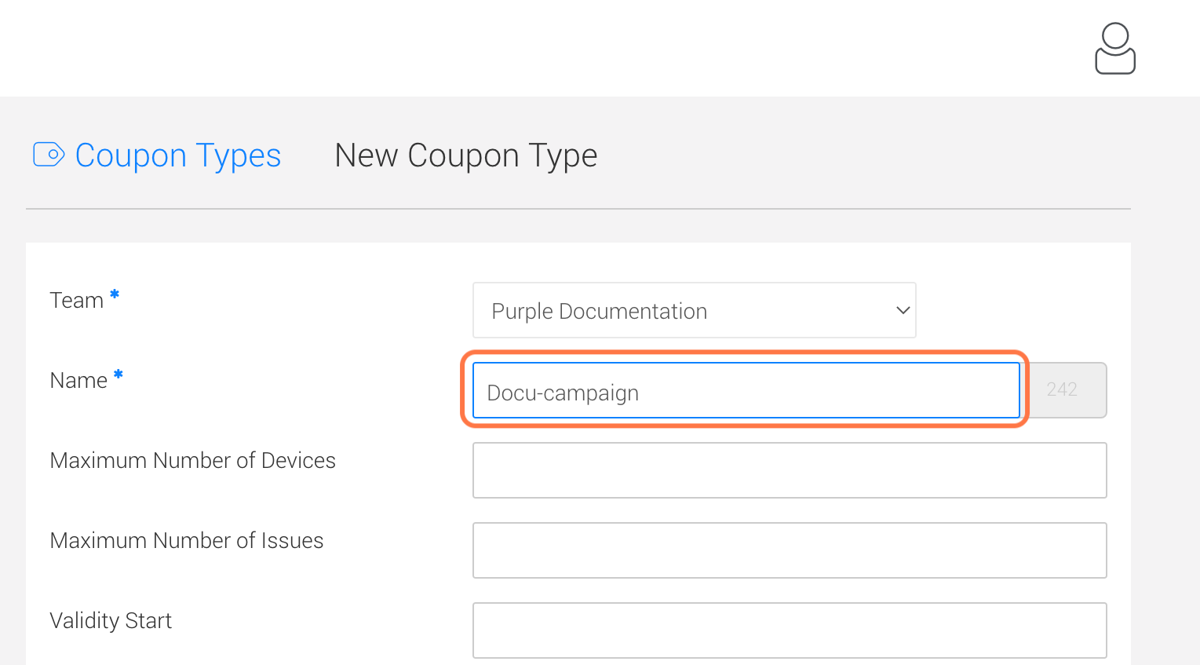Image resolution: width=1200 pixels, height=665 pixels.
Task: Select the New Coupon Type heading
Action: click(x=466, y=156)
